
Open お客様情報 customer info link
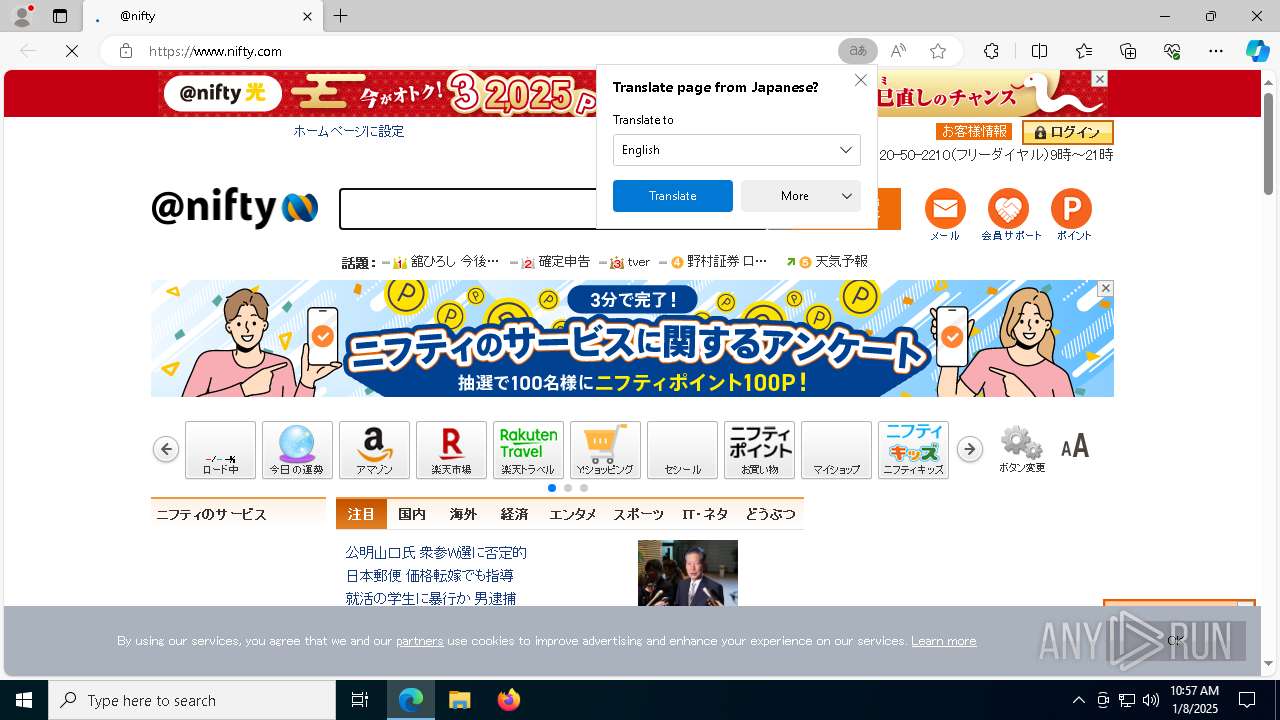[x=974, y=132]
